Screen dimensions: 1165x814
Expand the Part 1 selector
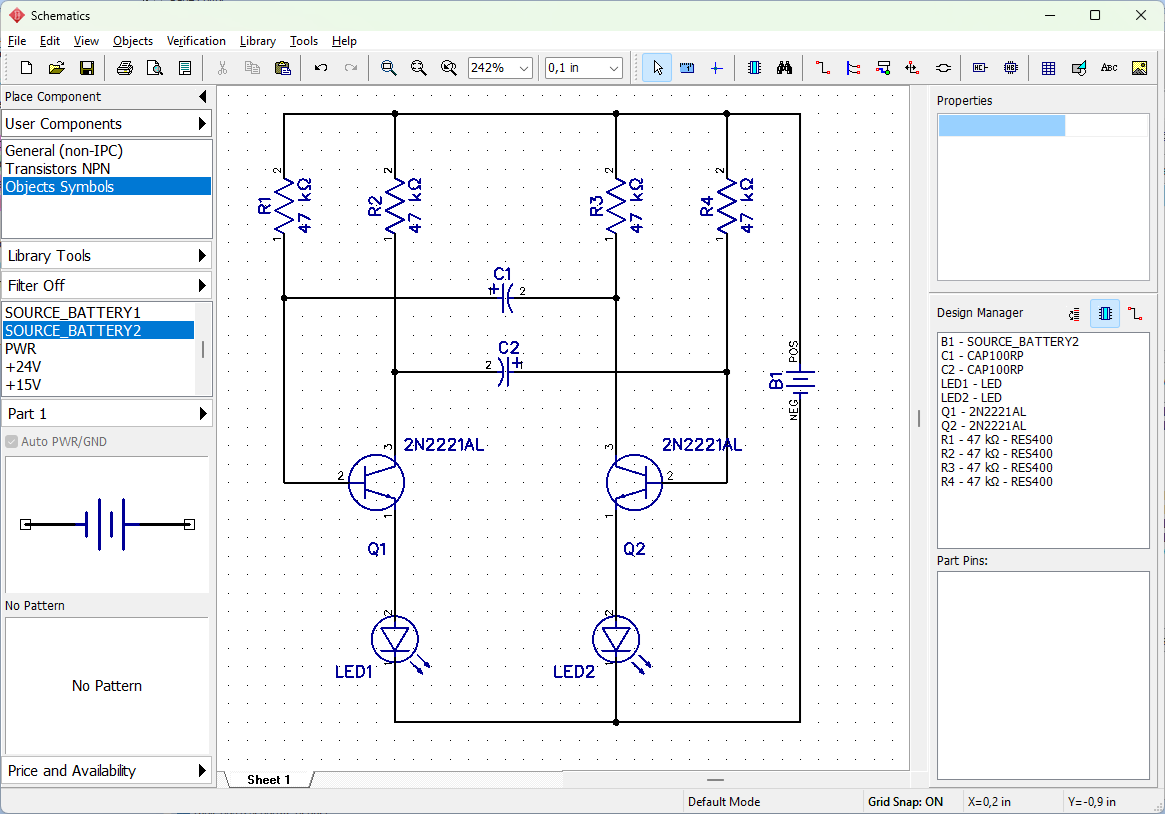(x=107, y=414)
